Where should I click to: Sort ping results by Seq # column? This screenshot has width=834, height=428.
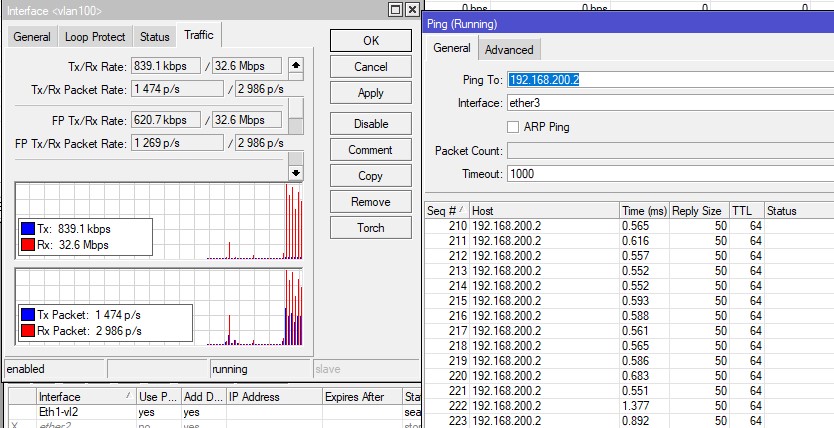point(447,211)
